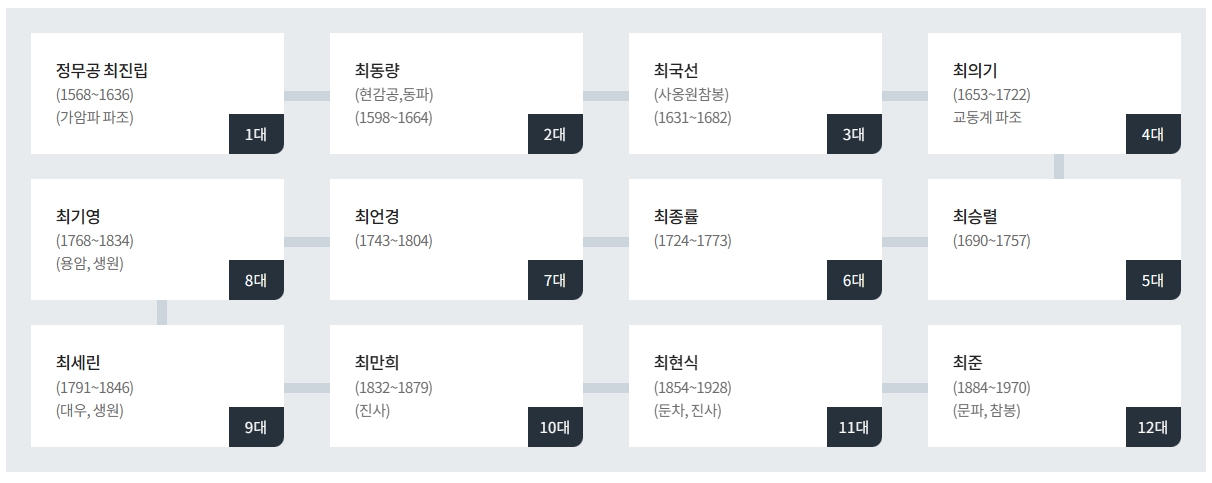
Task: Click the 최준 name heading
Action: (968, 363)
